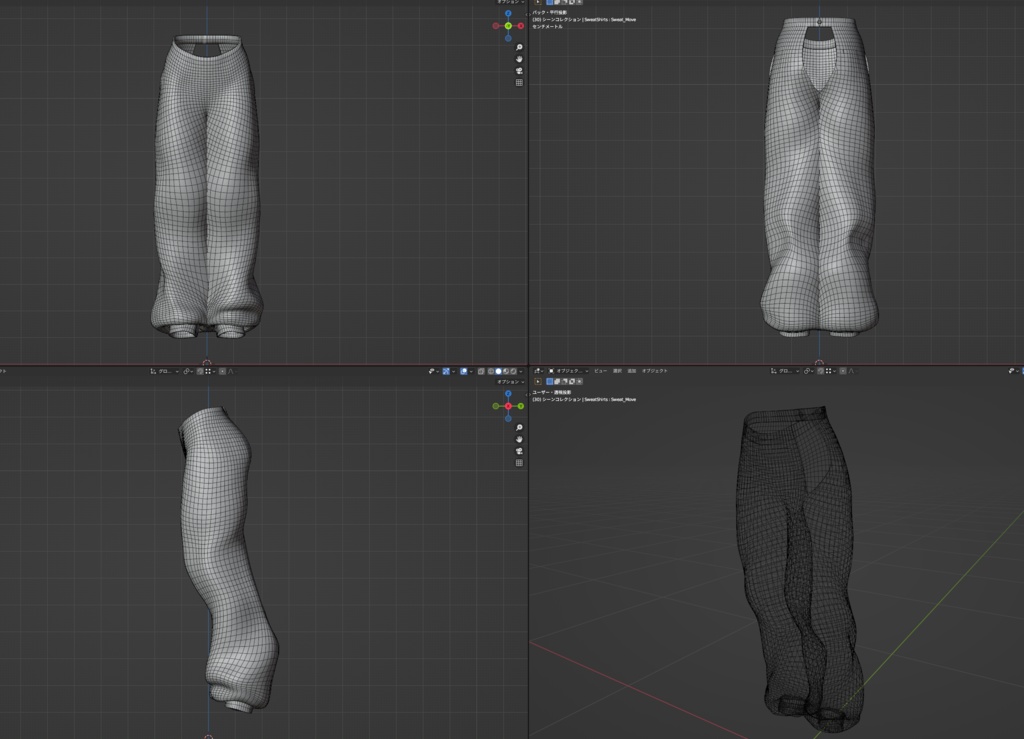The width and height of the screenshot is (1024, 739).
Task: Click the blue Z axis on the top-left viewport gizmo
Action: pos(508,13)
